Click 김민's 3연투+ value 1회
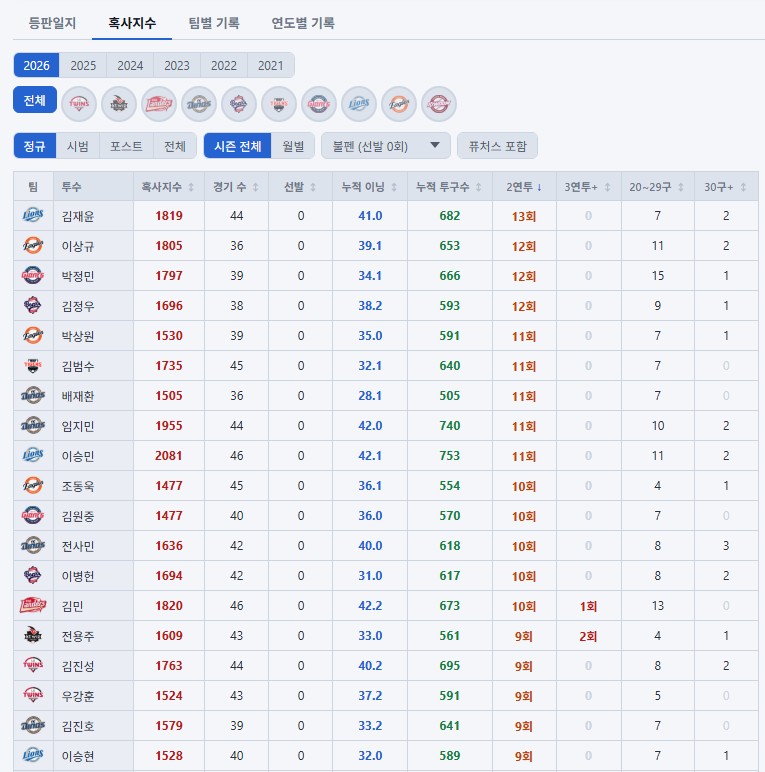The image size is (765, 772). (x=588, y=606)
